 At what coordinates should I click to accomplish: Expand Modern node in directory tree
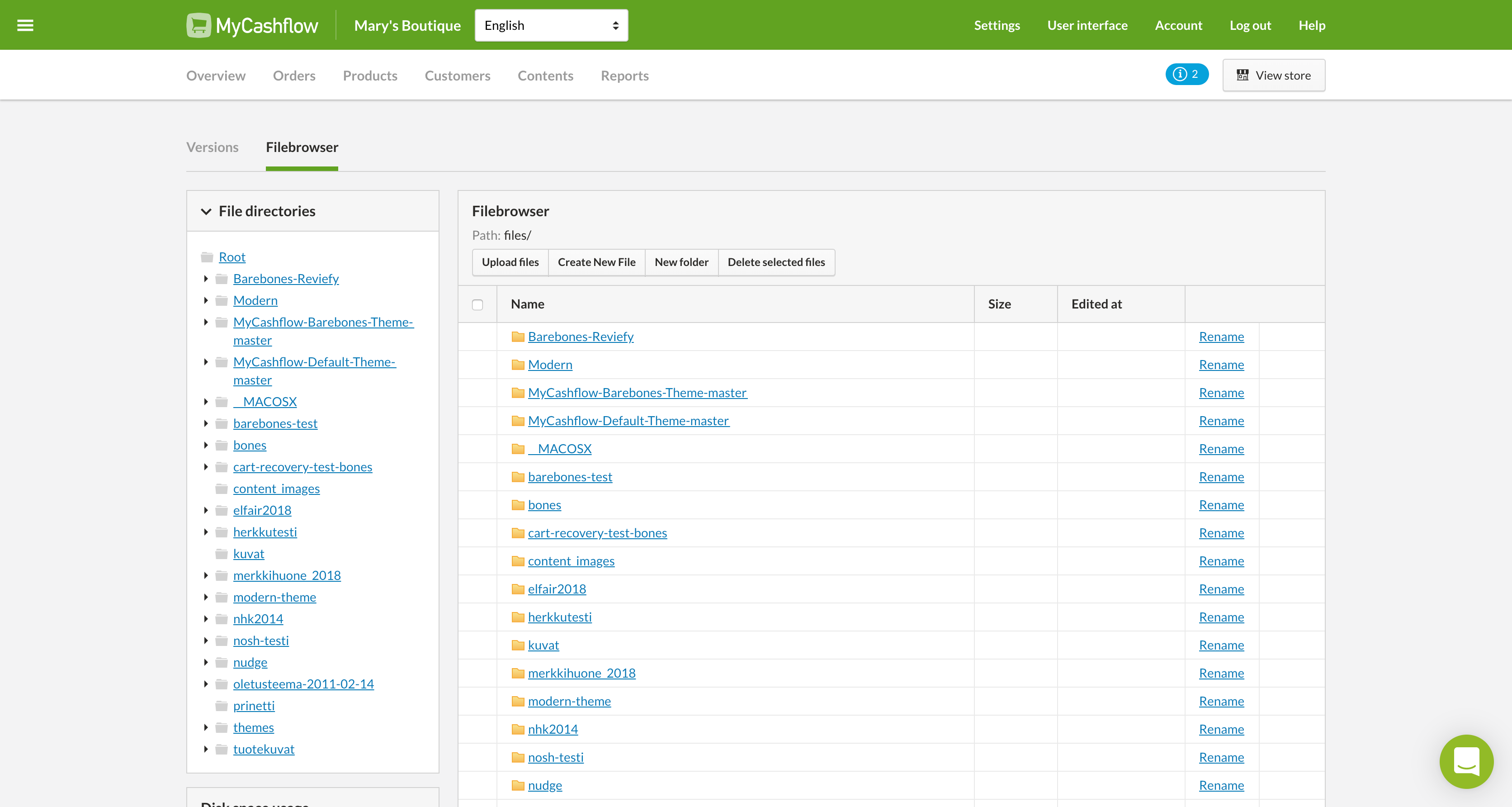click(x=206, y=300)
